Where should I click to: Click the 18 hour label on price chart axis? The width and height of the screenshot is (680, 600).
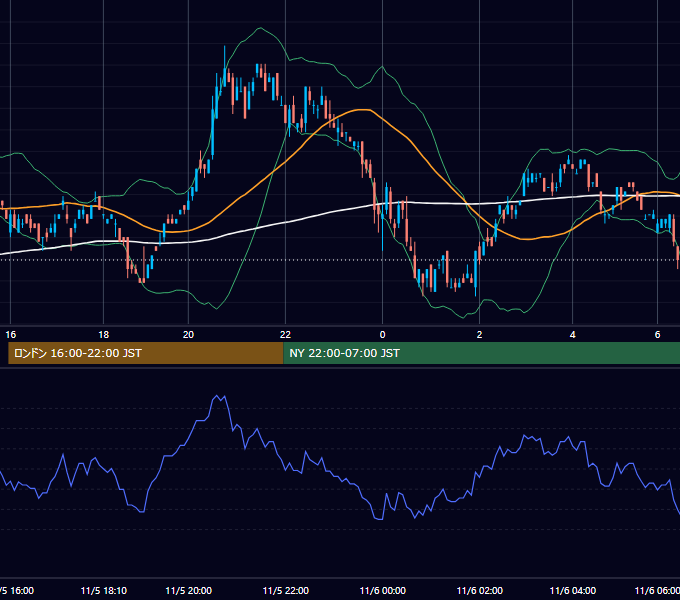(x=104, y=335)
